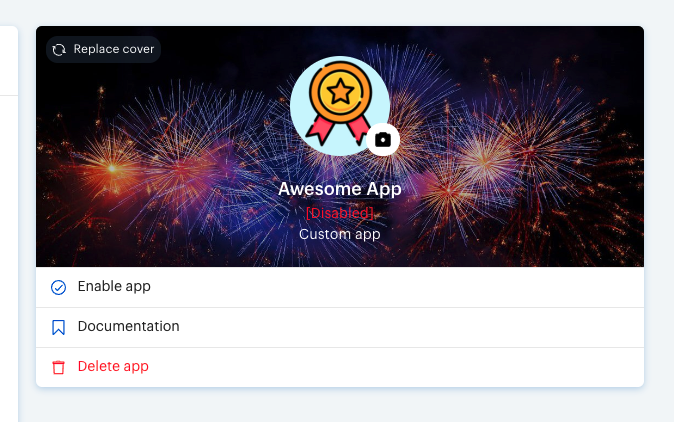Click empty area of Enable app row
674x422 pixels.
[x=387, y=287]
